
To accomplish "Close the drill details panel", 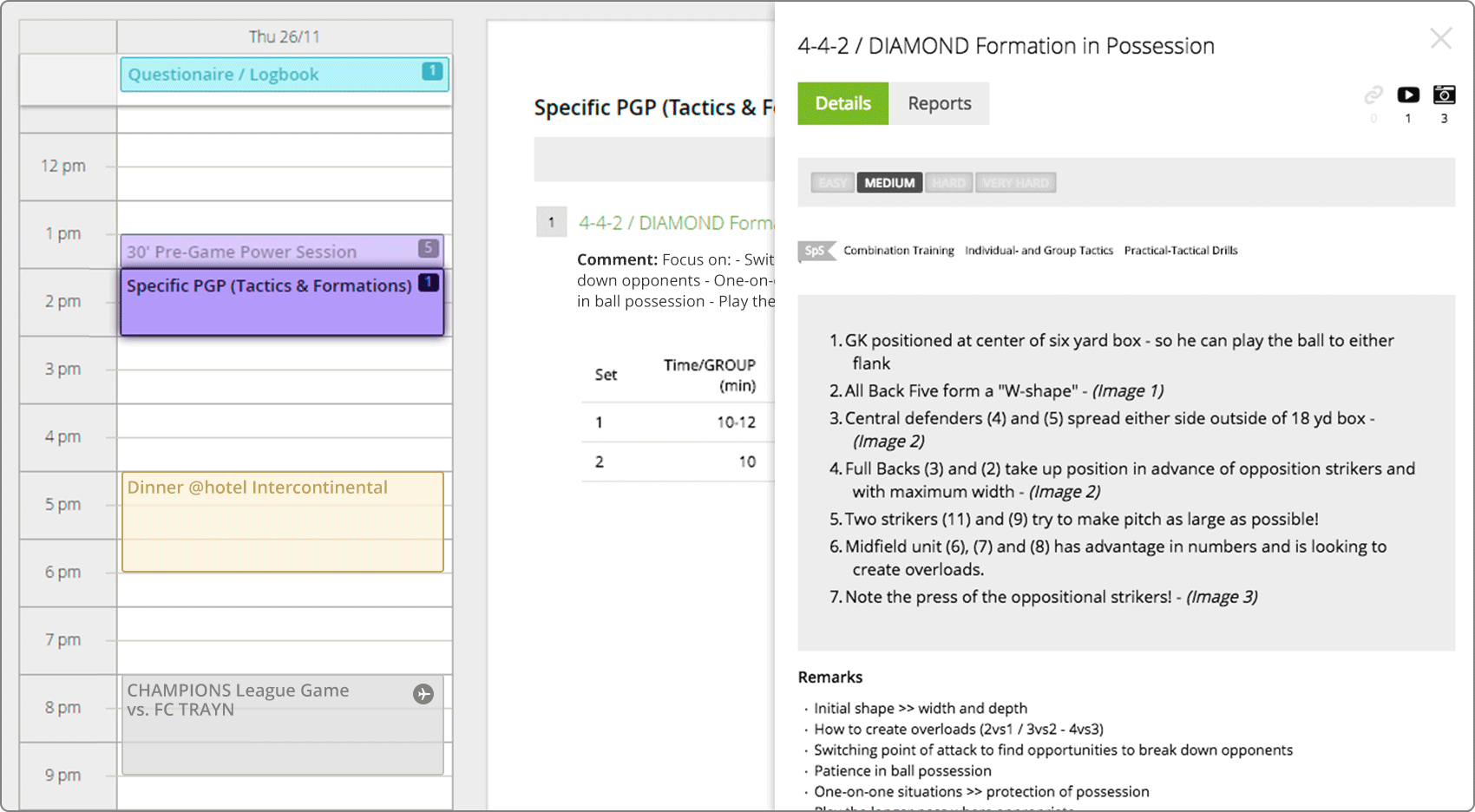I will (x=1440, y=38).
